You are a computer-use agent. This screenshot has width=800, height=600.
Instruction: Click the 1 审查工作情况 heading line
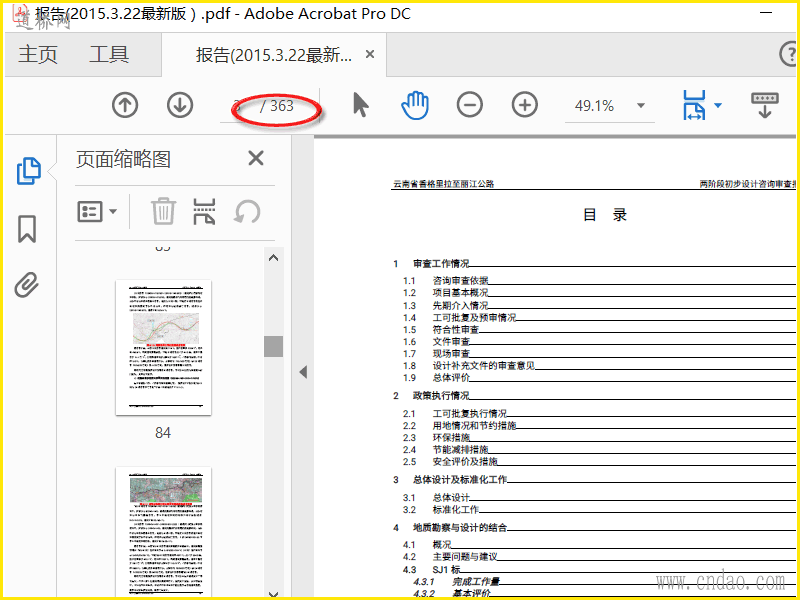[594, 264]
